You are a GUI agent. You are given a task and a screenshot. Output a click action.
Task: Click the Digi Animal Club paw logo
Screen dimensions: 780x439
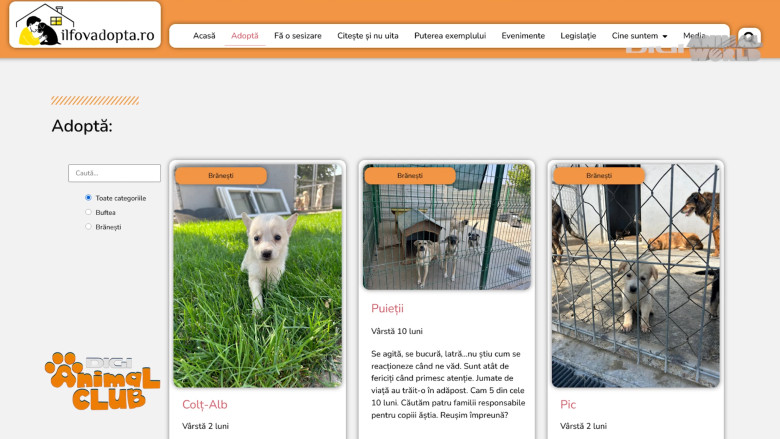click(102, 381)
